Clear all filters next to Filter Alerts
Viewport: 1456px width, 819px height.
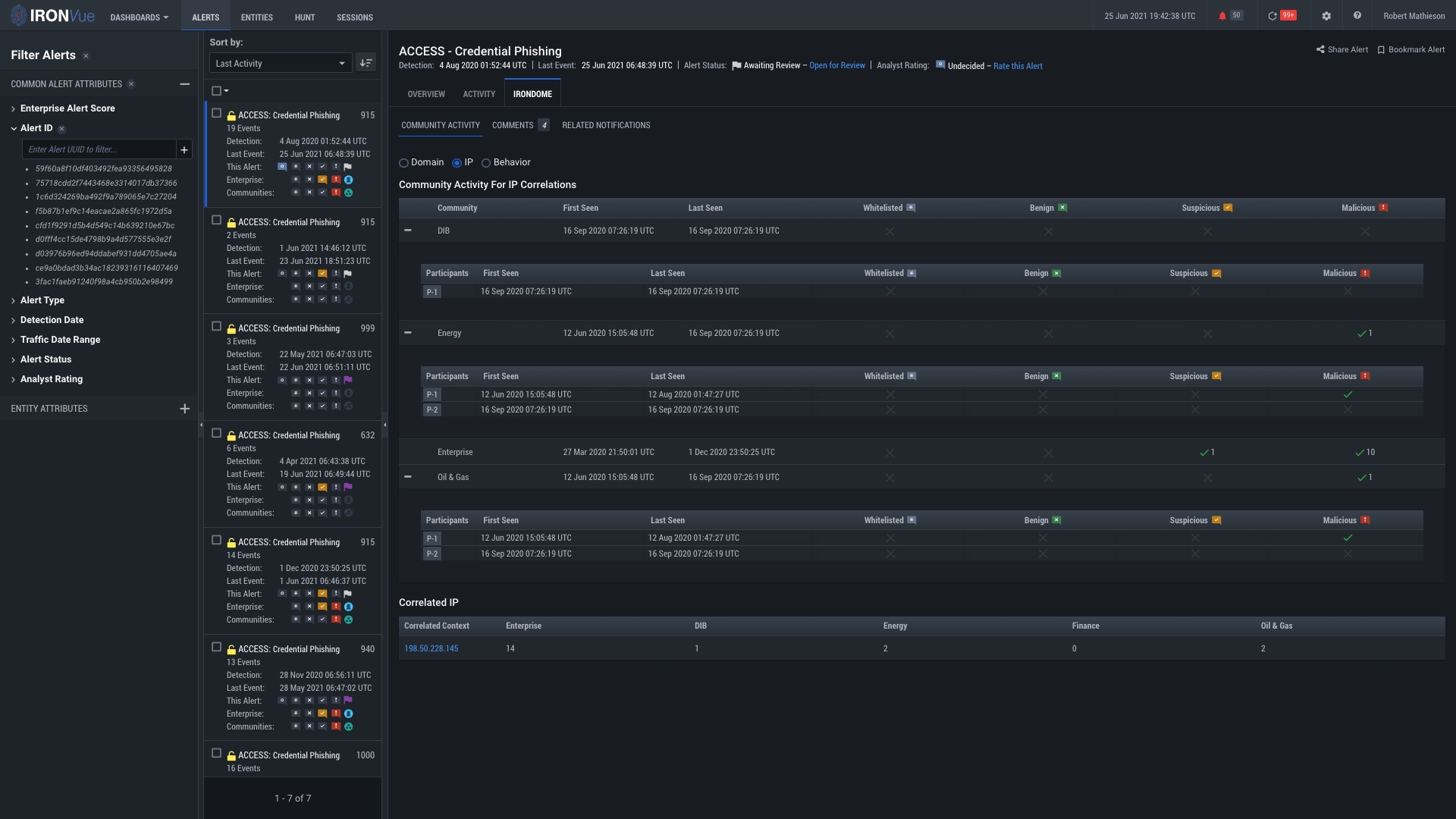point(86,56)
